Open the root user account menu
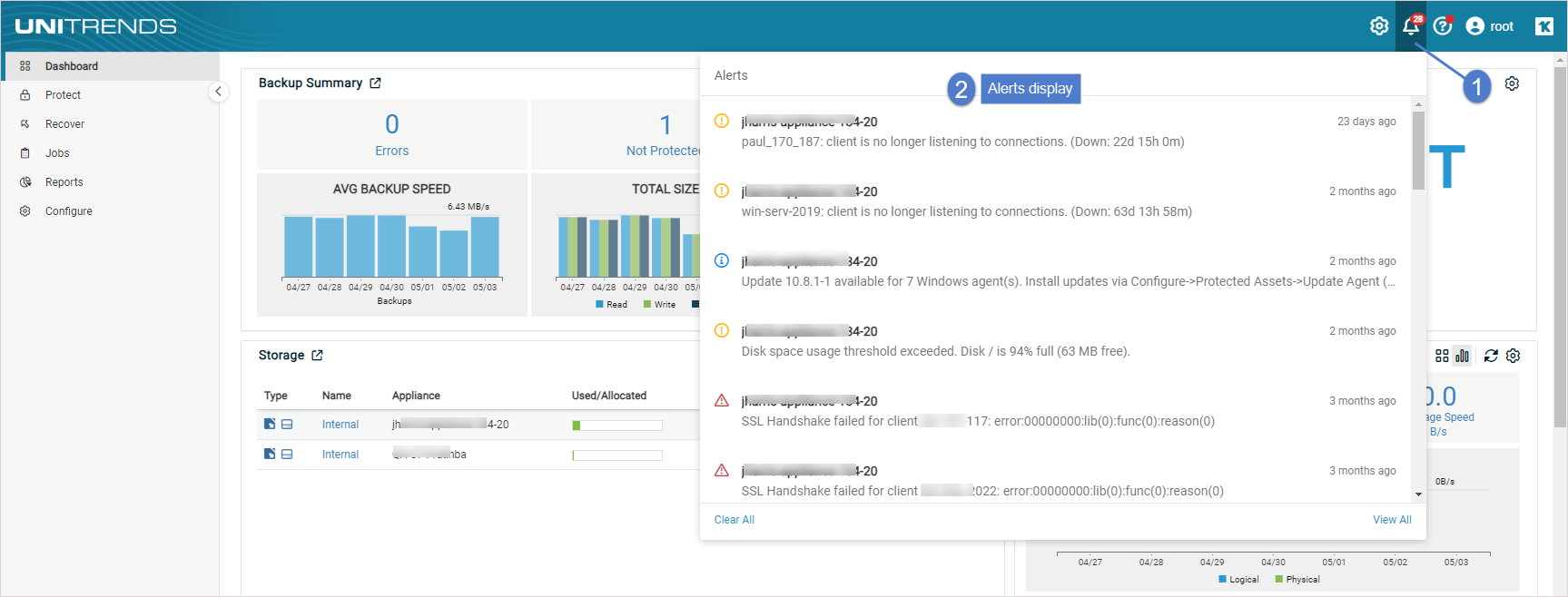Screen dimensions: 1568x597 pos(1490,26)
